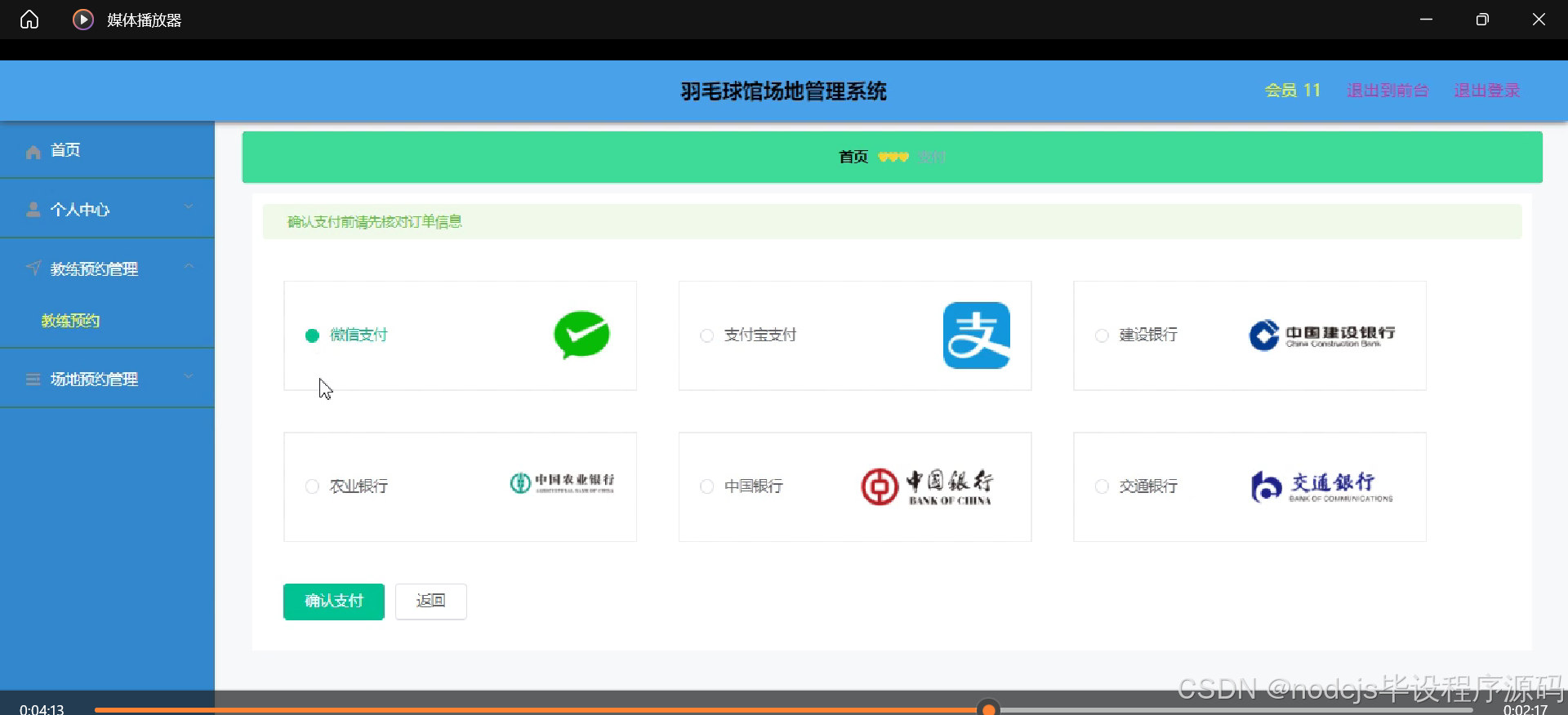1568x715 pixels.
Task: Select the 中国银行 radio button
Action: coord(707,486)
